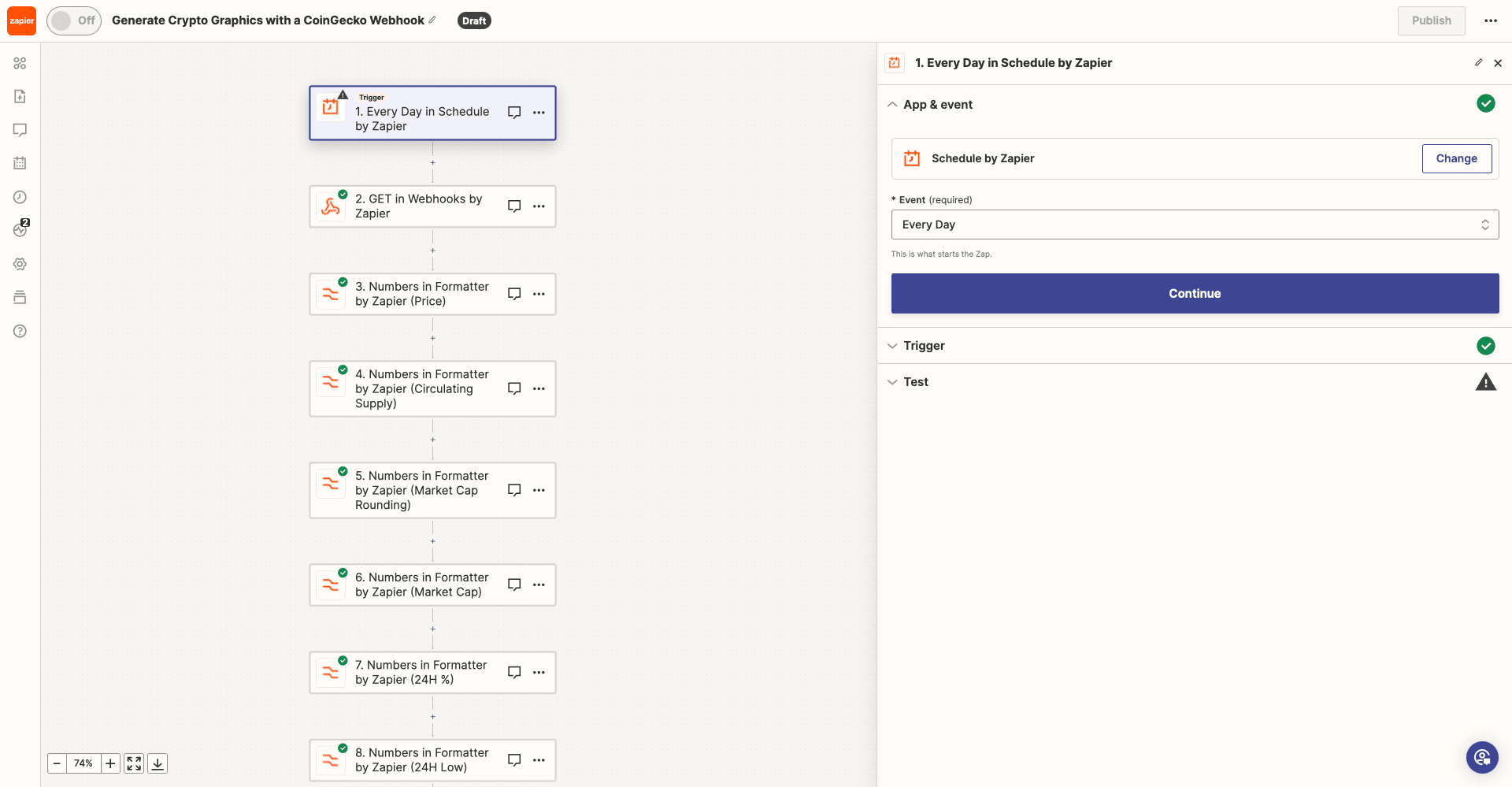Image resolution: width=1512 pixels, height=787 pixels.
Task: Open the Every Day event dropdown
Action: pyautogui.click(x=1194, y=225)
